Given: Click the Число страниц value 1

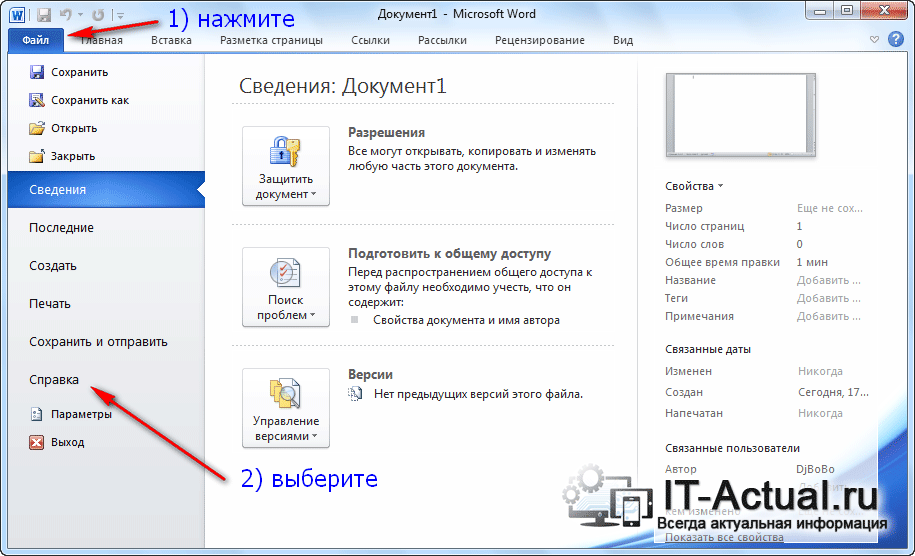Looking at the screenshot, I should (799, 226).
